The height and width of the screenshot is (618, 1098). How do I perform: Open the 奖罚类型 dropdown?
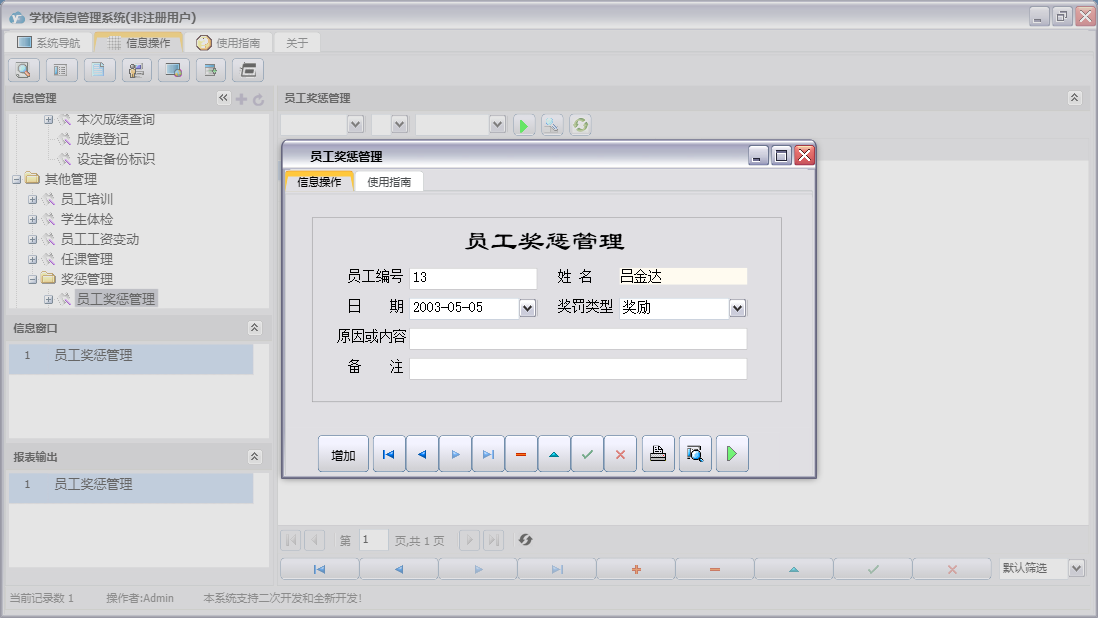pyautogui.click(x=738, y=308)
